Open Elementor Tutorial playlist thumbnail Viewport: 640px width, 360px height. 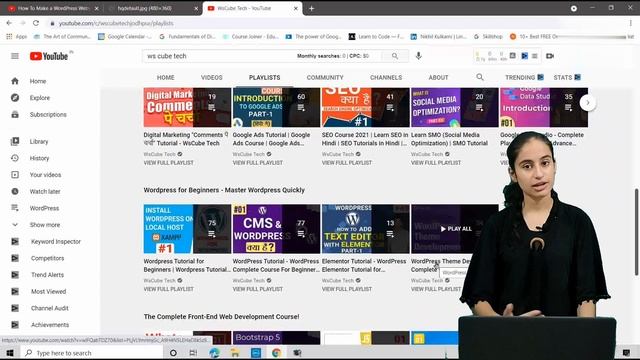(x=365, y=229)
